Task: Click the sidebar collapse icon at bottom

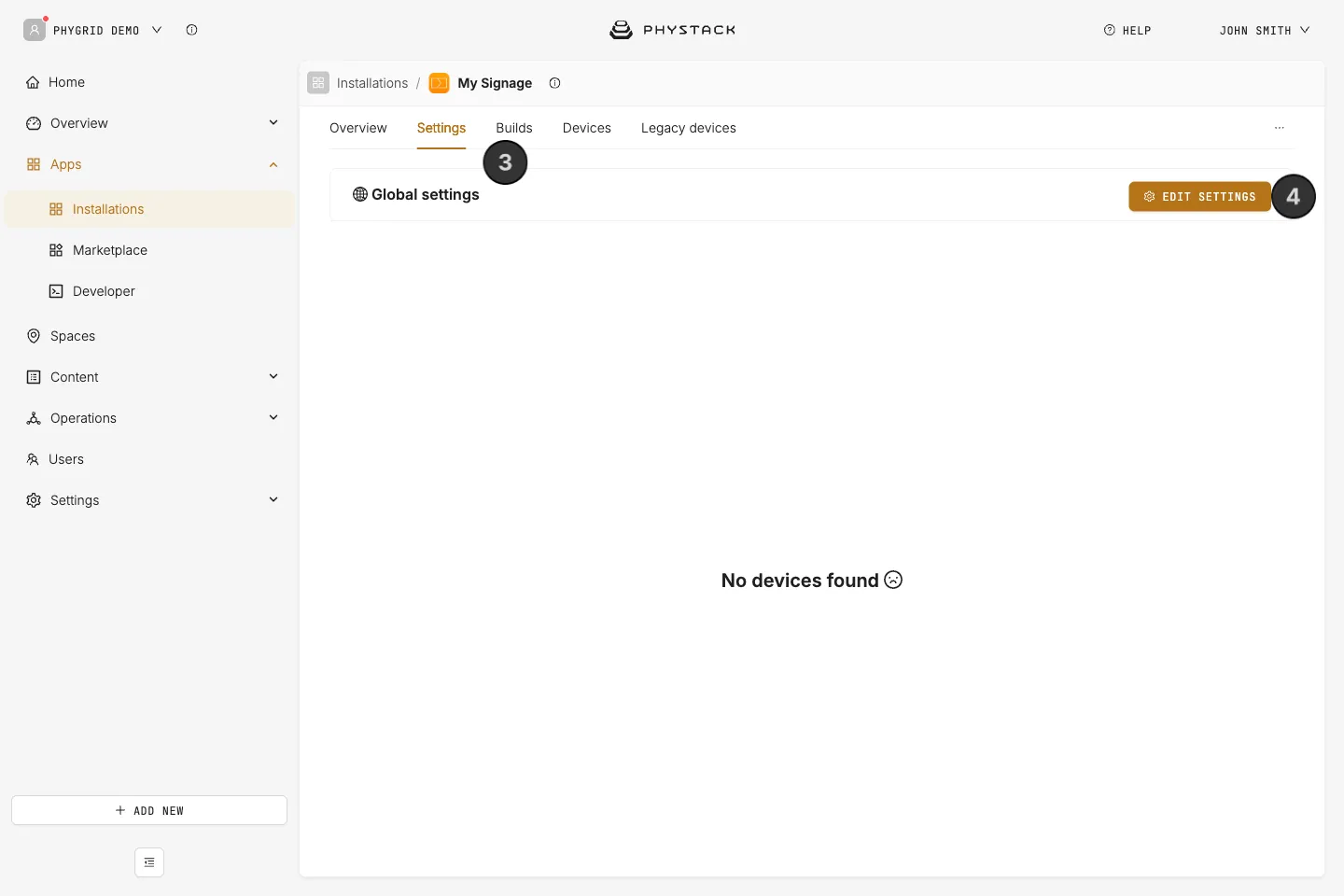Action: tap(149, 862)
